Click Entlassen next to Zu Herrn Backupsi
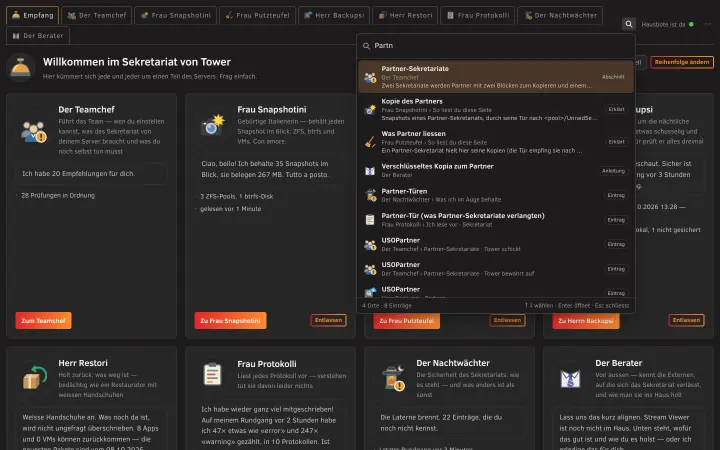 [x=686, y=320]
